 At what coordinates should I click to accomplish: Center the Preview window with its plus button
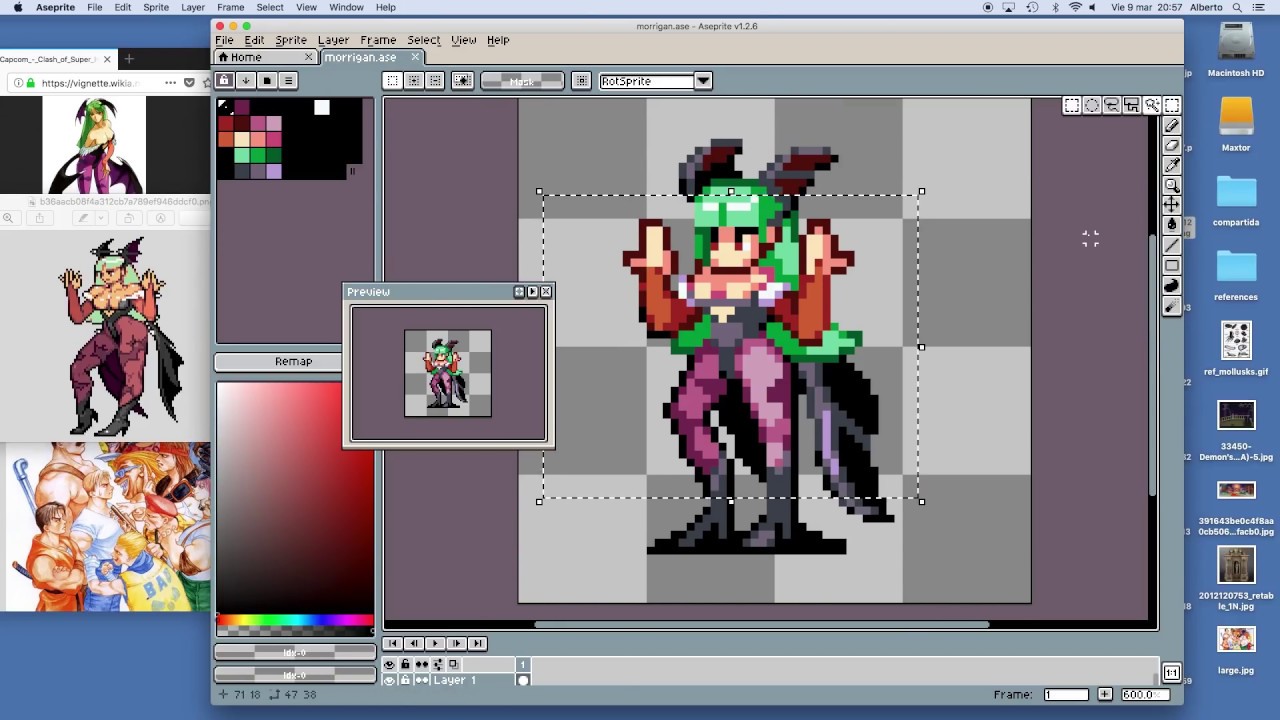coord(519,292)
